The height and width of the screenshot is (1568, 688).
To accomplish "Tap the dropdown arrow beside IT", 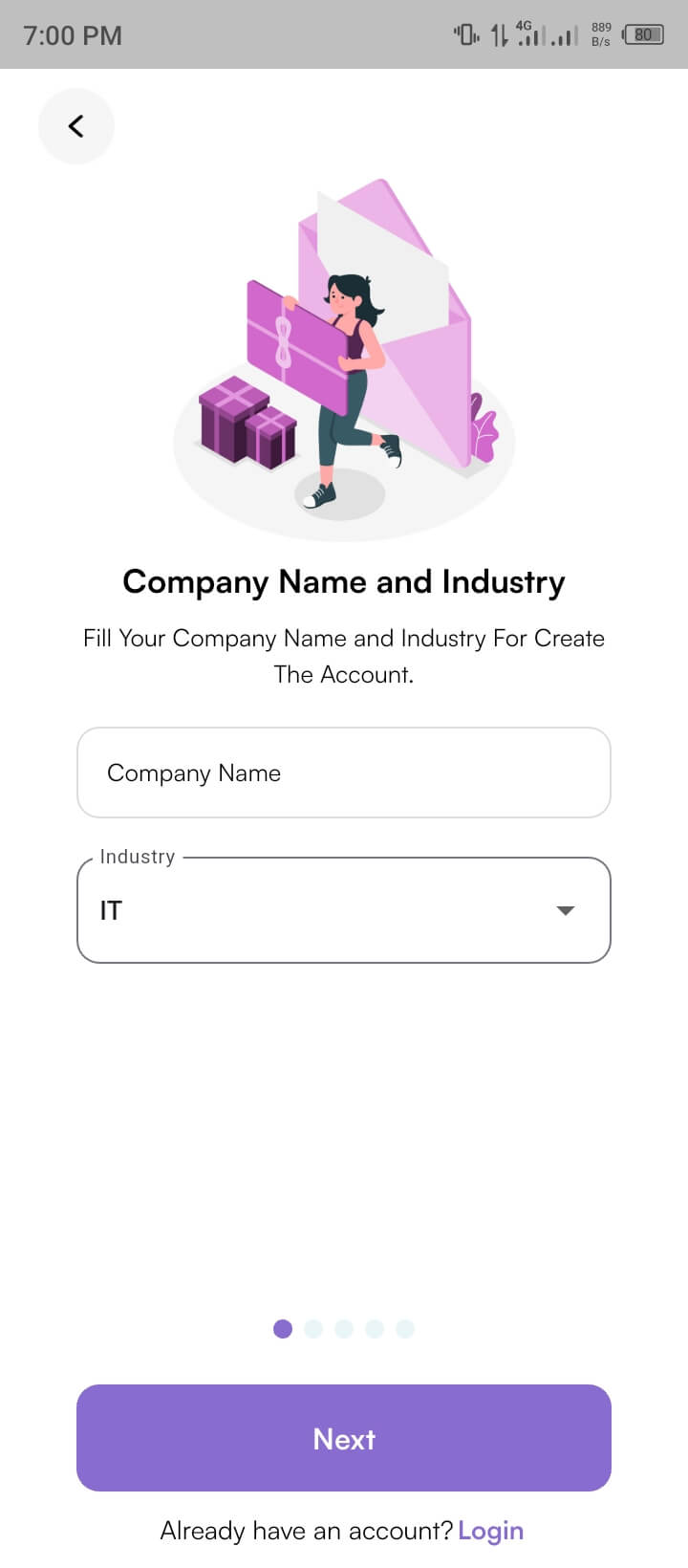I will [566, 910].
